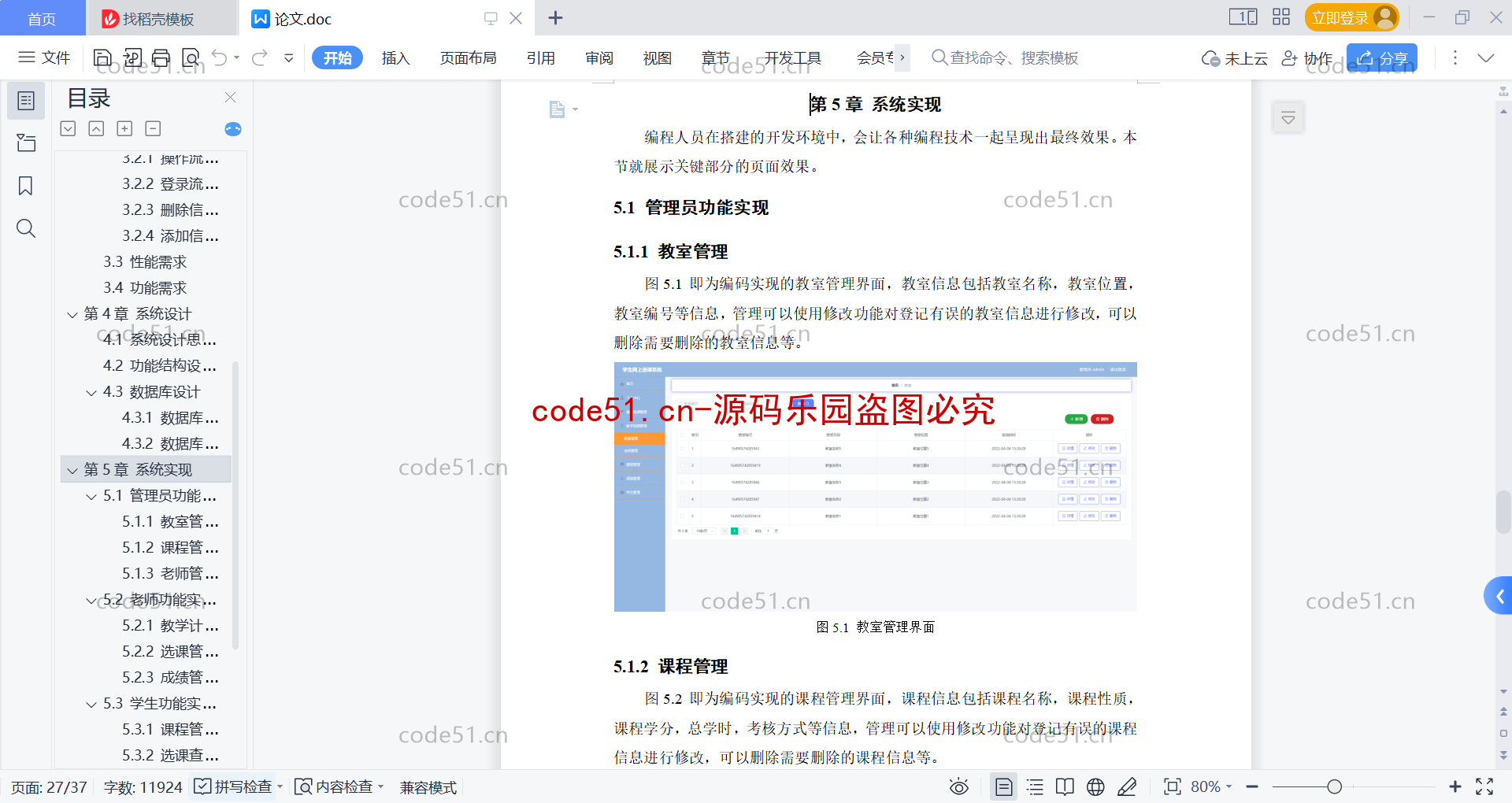Screen dimensions: 1512x803
Task: Open the chapter navigation sidebar icon
Action: coord(26,142)
